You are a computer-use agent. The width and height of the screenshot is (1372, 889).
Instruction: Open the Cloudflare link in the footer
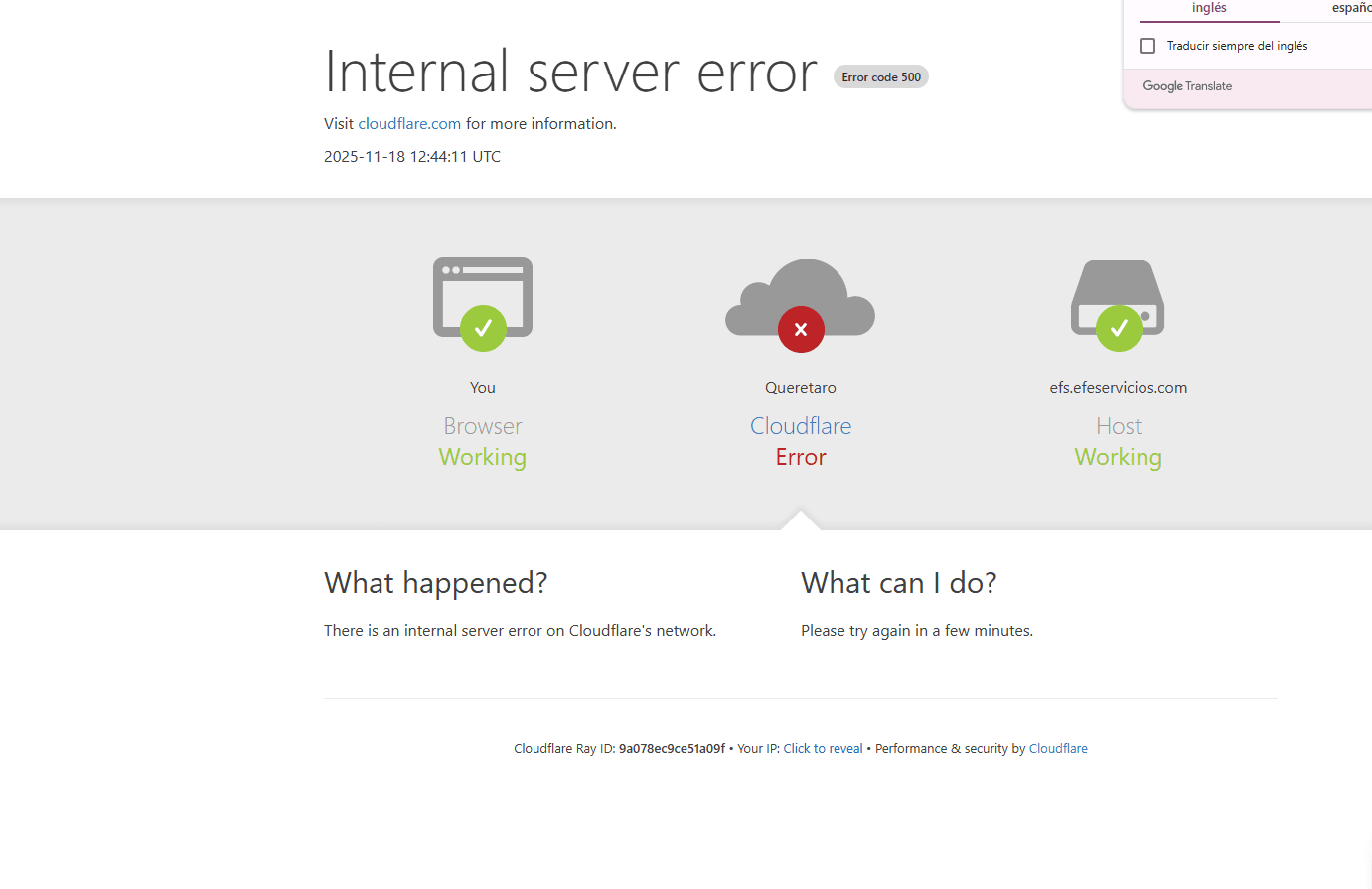[x=1058, y=749]
